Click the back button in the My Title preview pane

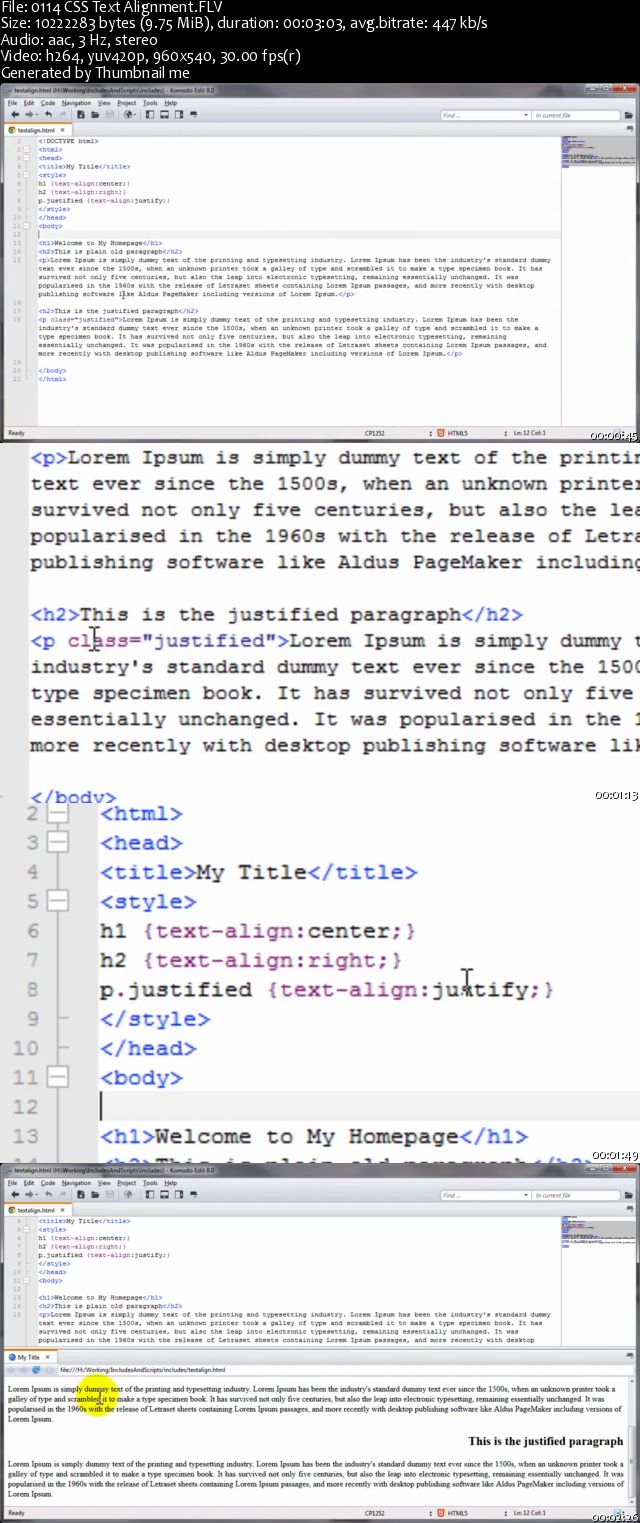coord(10,1369)
